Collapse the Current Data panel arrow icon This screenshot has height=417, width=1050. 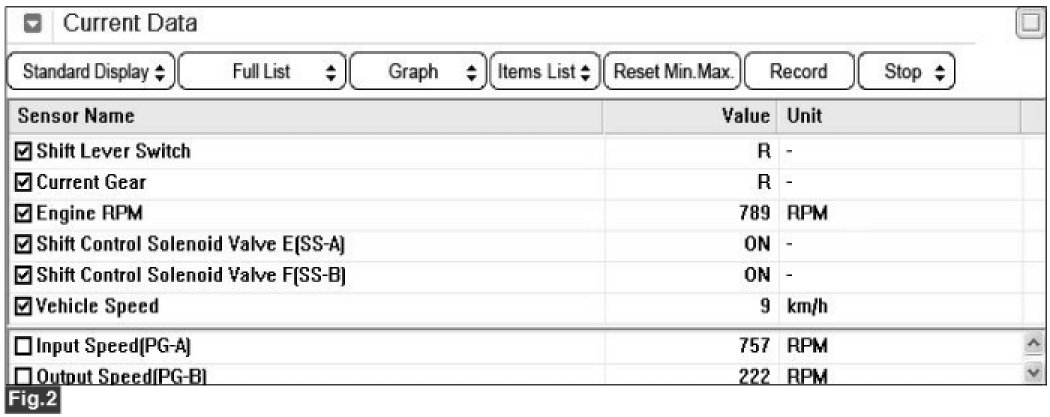click(33, 25)
